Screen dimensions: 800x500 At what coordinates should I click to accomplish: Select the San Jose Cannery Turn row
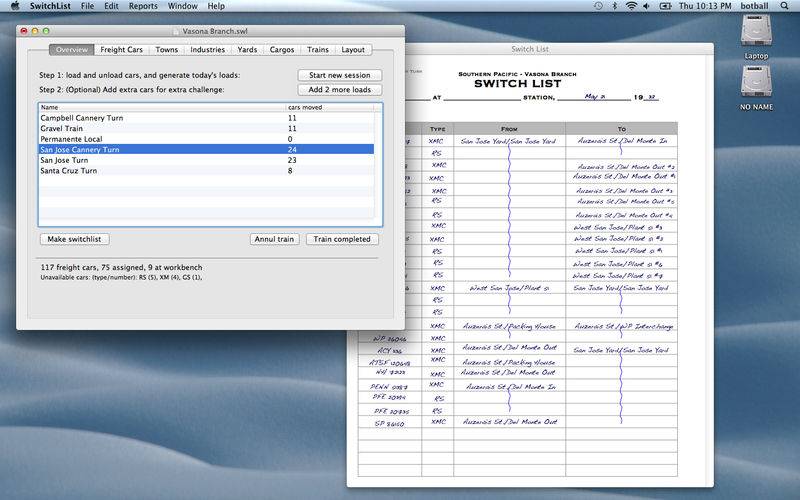[207, 149]
